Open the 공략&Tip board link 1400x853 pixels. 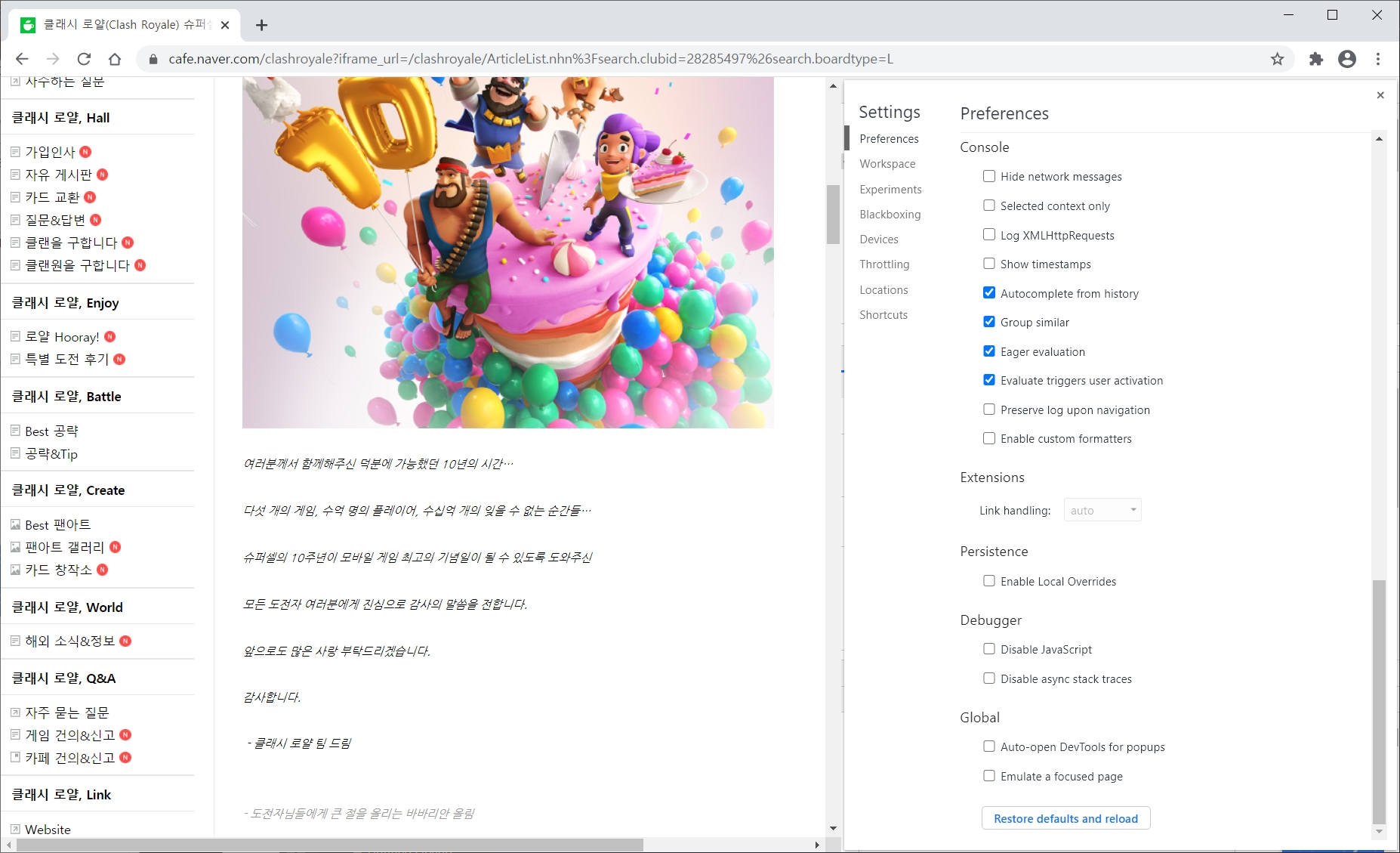pos(51,453)
